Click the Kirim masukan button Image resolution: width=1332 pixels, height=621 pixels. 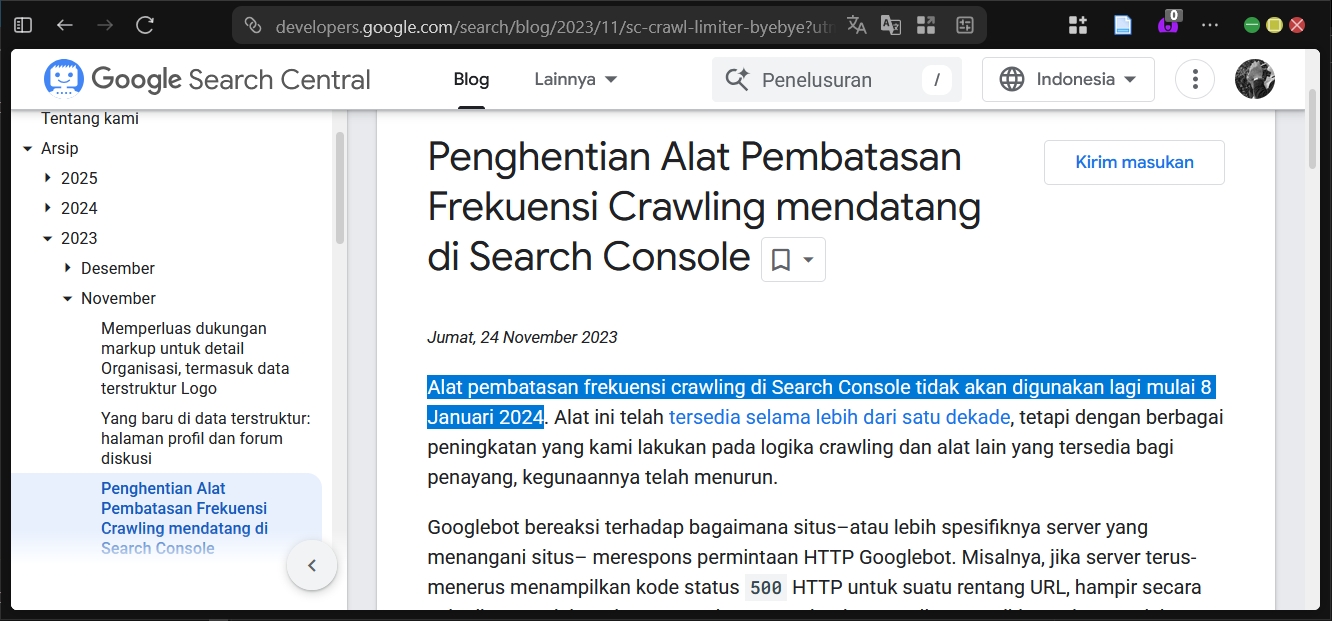coord(1133,162)
